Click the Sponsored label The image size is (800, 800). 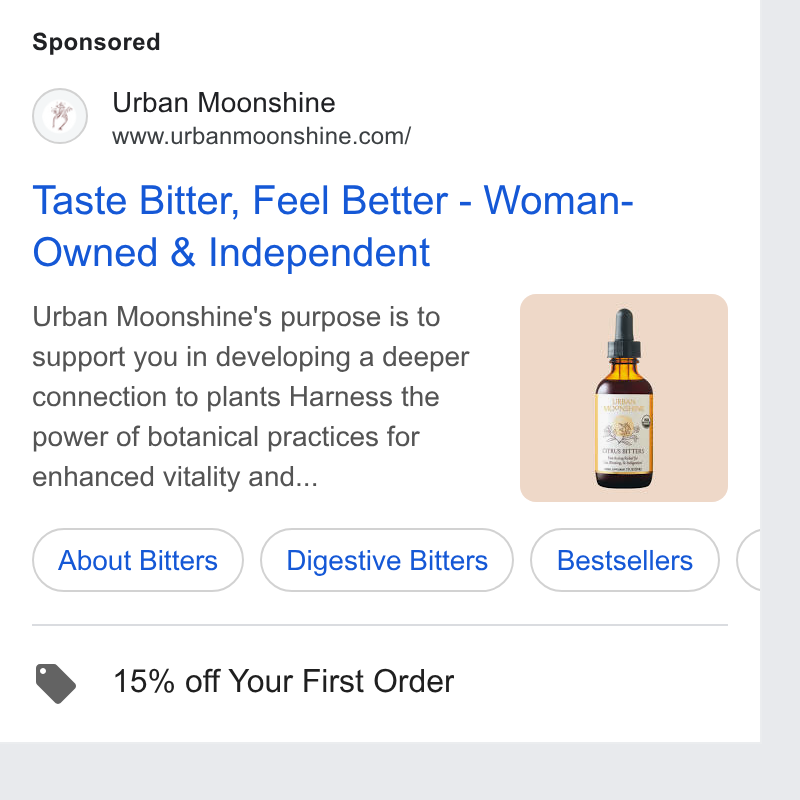pyautogui.click(x=96, y=42)
